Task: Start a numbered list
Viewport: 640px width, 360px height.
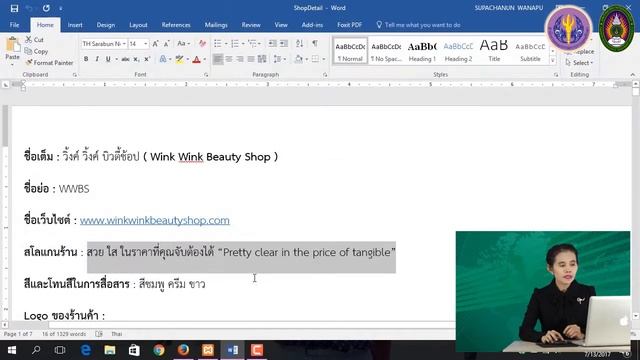Action: (x=235, y=43)
